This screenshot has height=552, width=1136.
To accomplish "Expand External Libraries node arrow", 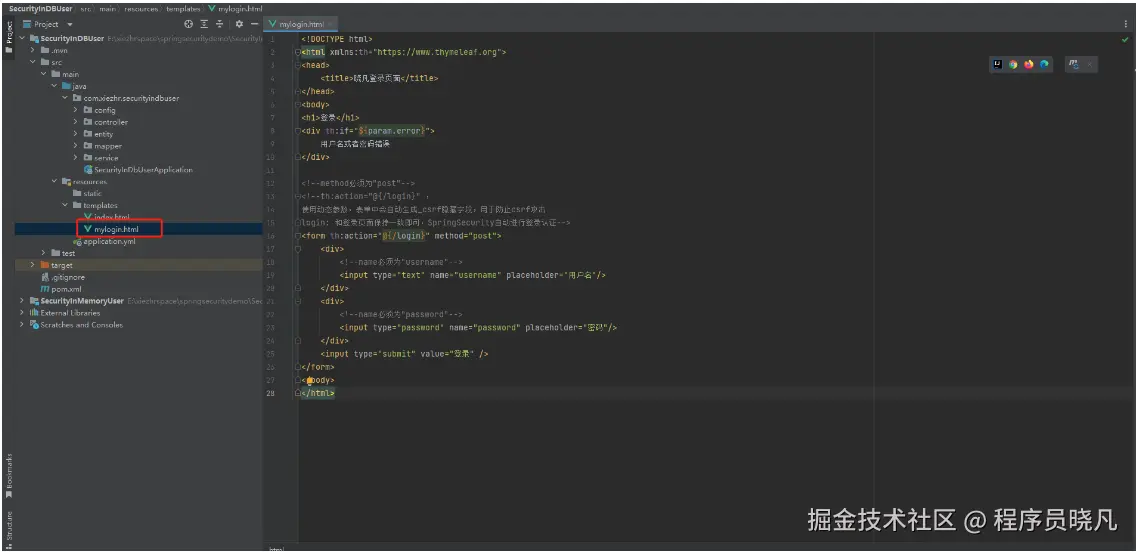I will point(22,313).
